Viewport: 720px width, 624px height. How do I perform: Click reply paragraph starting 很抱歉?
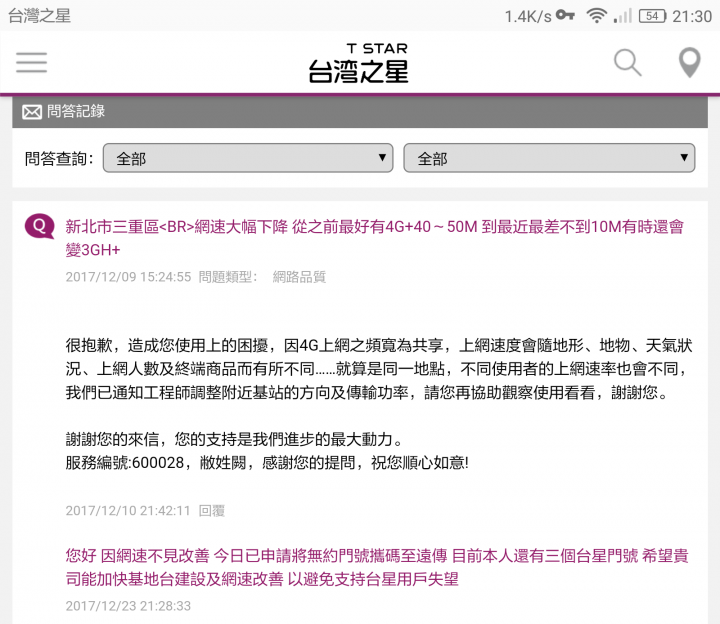[x=379, y=369]
